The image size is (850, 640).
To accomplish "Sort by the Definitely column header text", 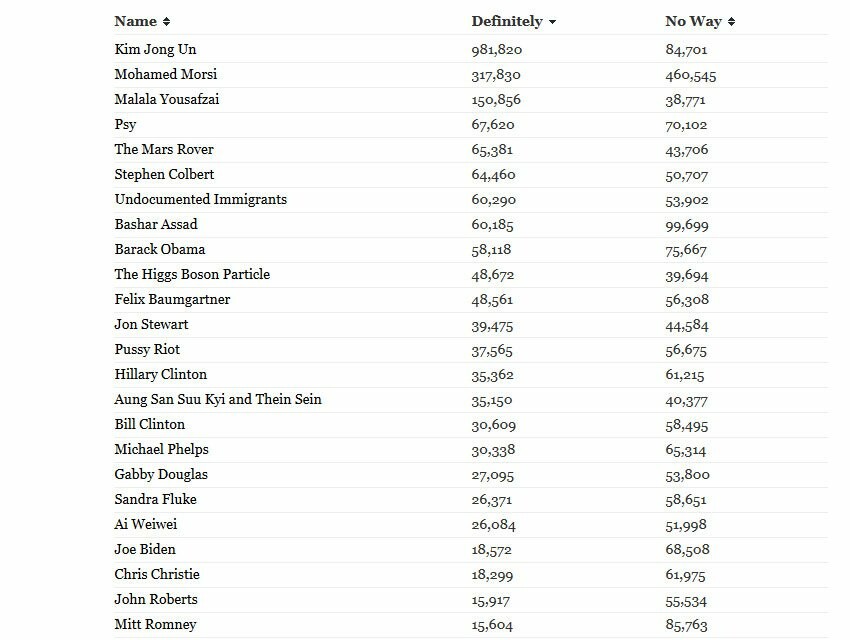I will (x=507, y=21).
